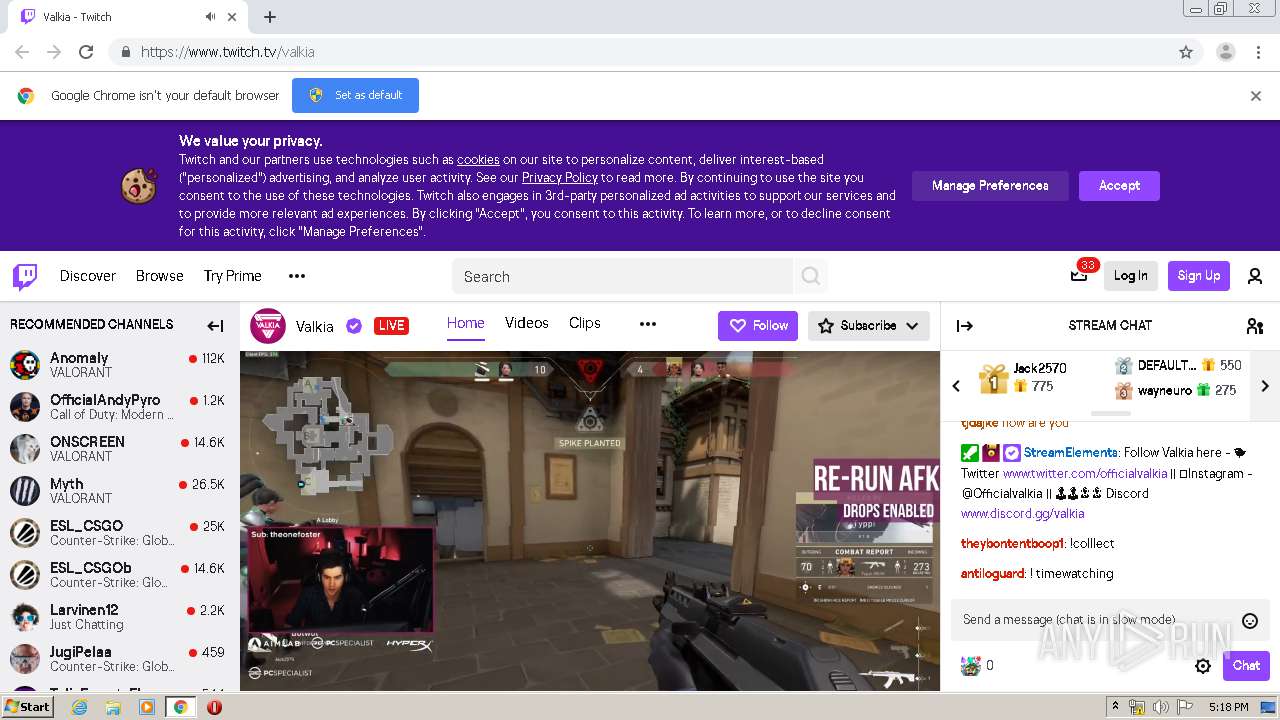This screenshot has height=720, width=1280.
Task: Open Prime loot crown with 33 badge
Action: coord(1080,274)
